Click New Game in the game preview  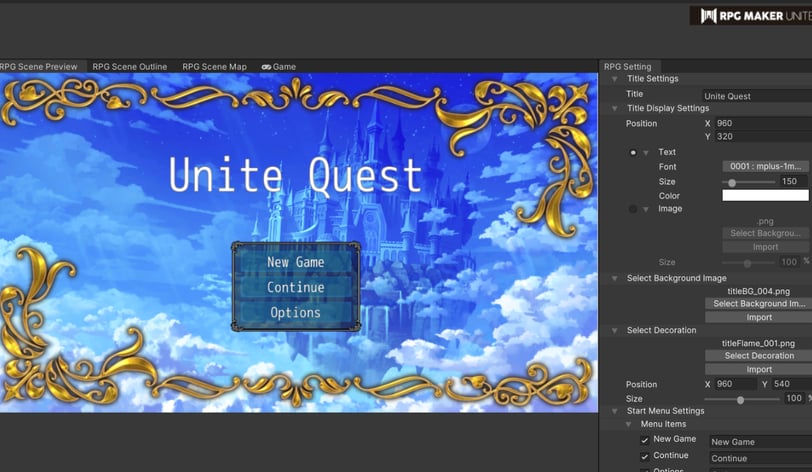tap(296, 262)
